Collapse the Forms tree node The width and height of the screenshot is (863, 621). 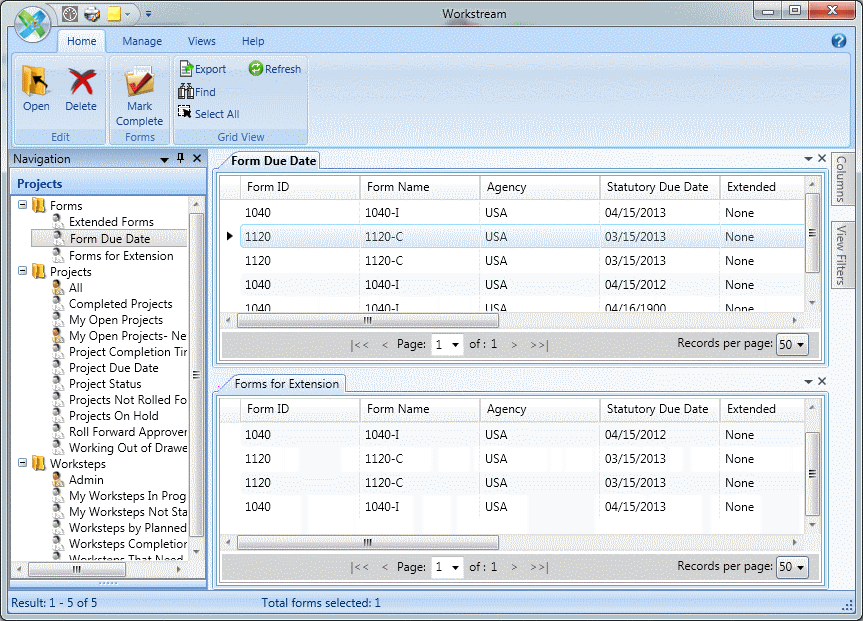click(x=22, y=204)
